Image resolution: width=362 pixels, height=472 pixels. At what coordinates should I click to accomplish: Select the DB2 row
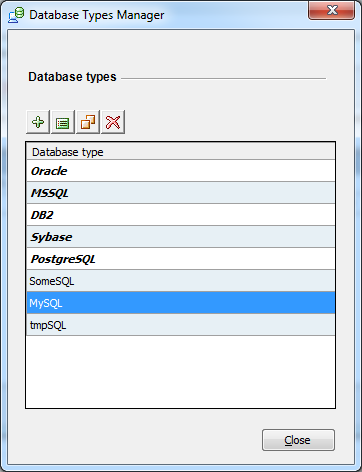(181, 215)
